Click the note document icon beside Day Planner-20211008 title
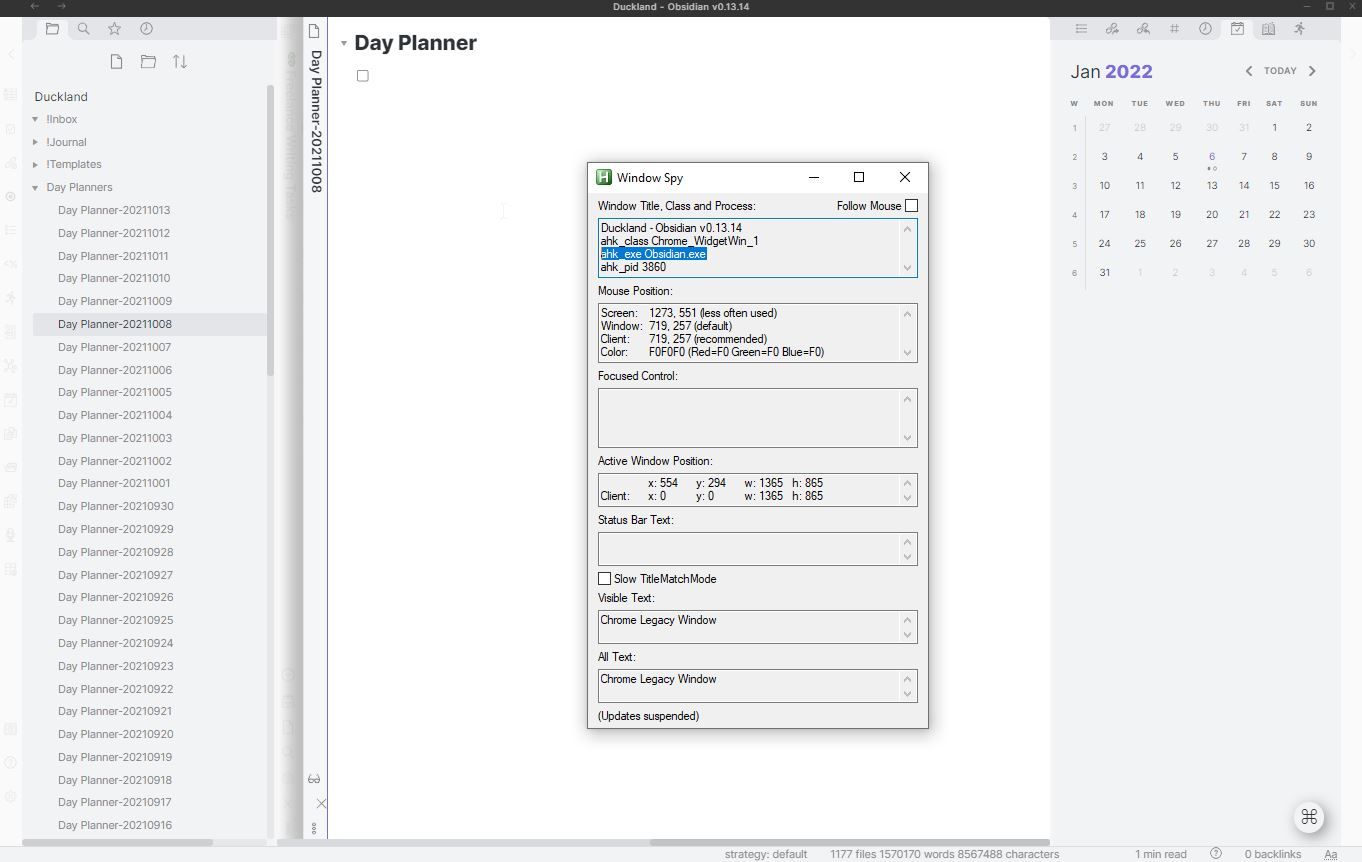Viewport: 1362px width, 862px height. [x=314, y=31]
